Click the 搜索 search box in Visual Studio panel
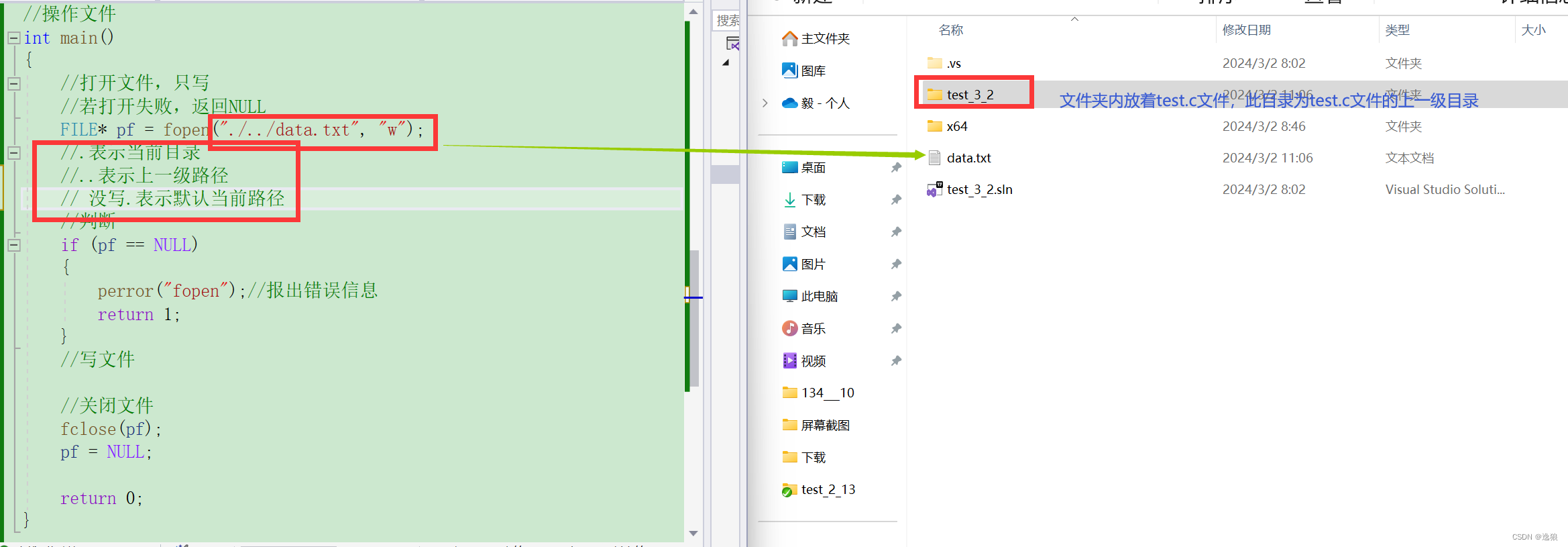Screen dimensions: 1568x547 [727, 20]
